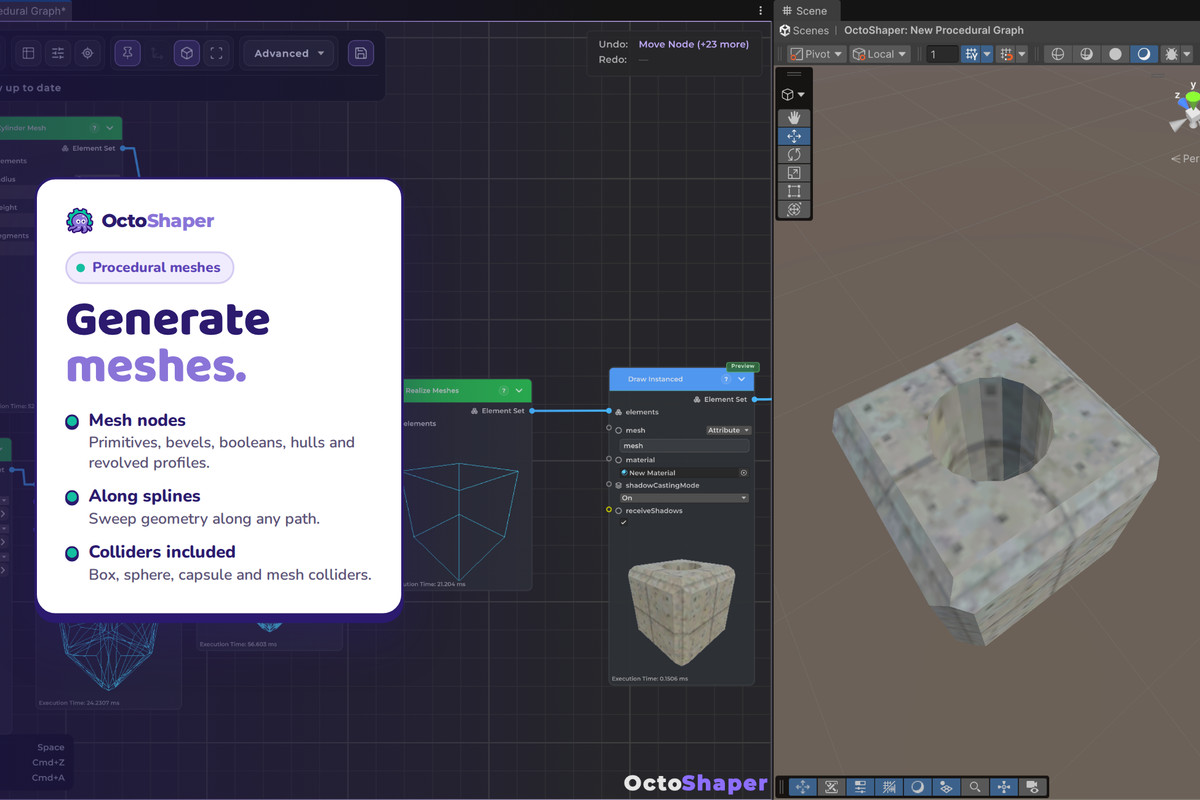Viewport: 1200px width, 800px height.
Task: Click the OctoShaper: New Procedural Graph breadcrumb
Action: (934, 30)
